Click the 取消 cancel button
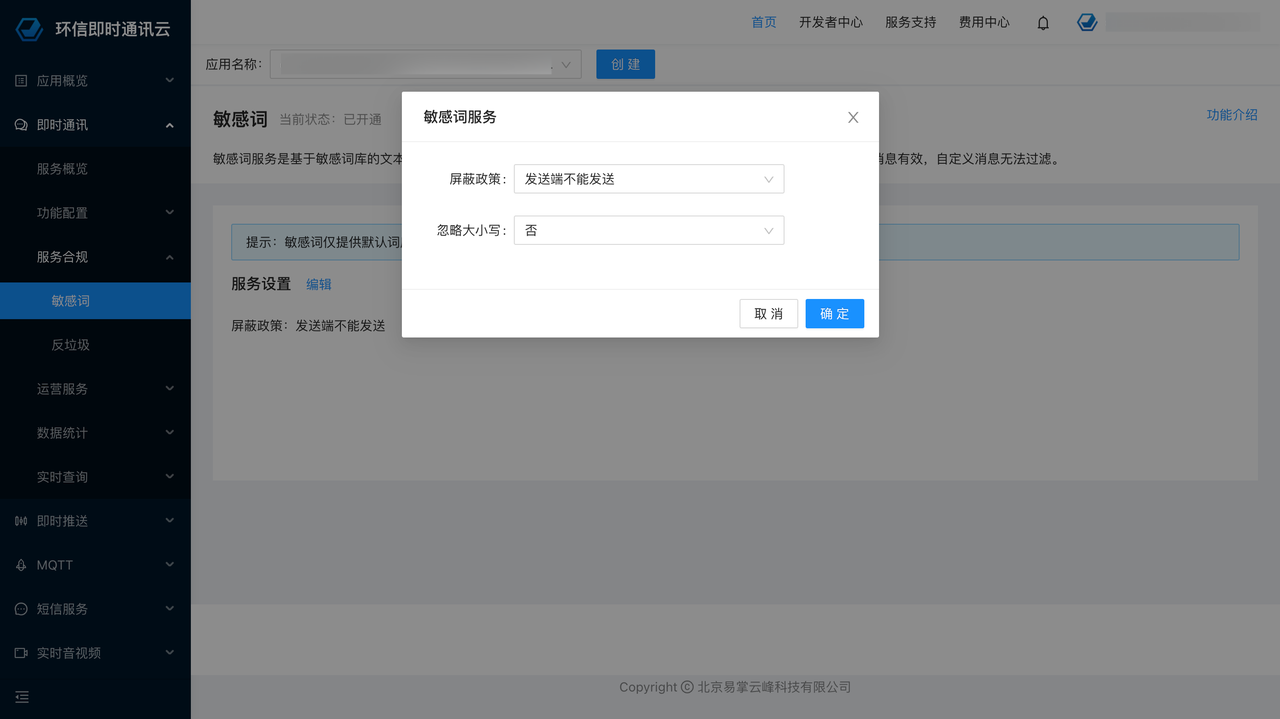The height and width of the screenshot is (719, 1280). (768, 314)
